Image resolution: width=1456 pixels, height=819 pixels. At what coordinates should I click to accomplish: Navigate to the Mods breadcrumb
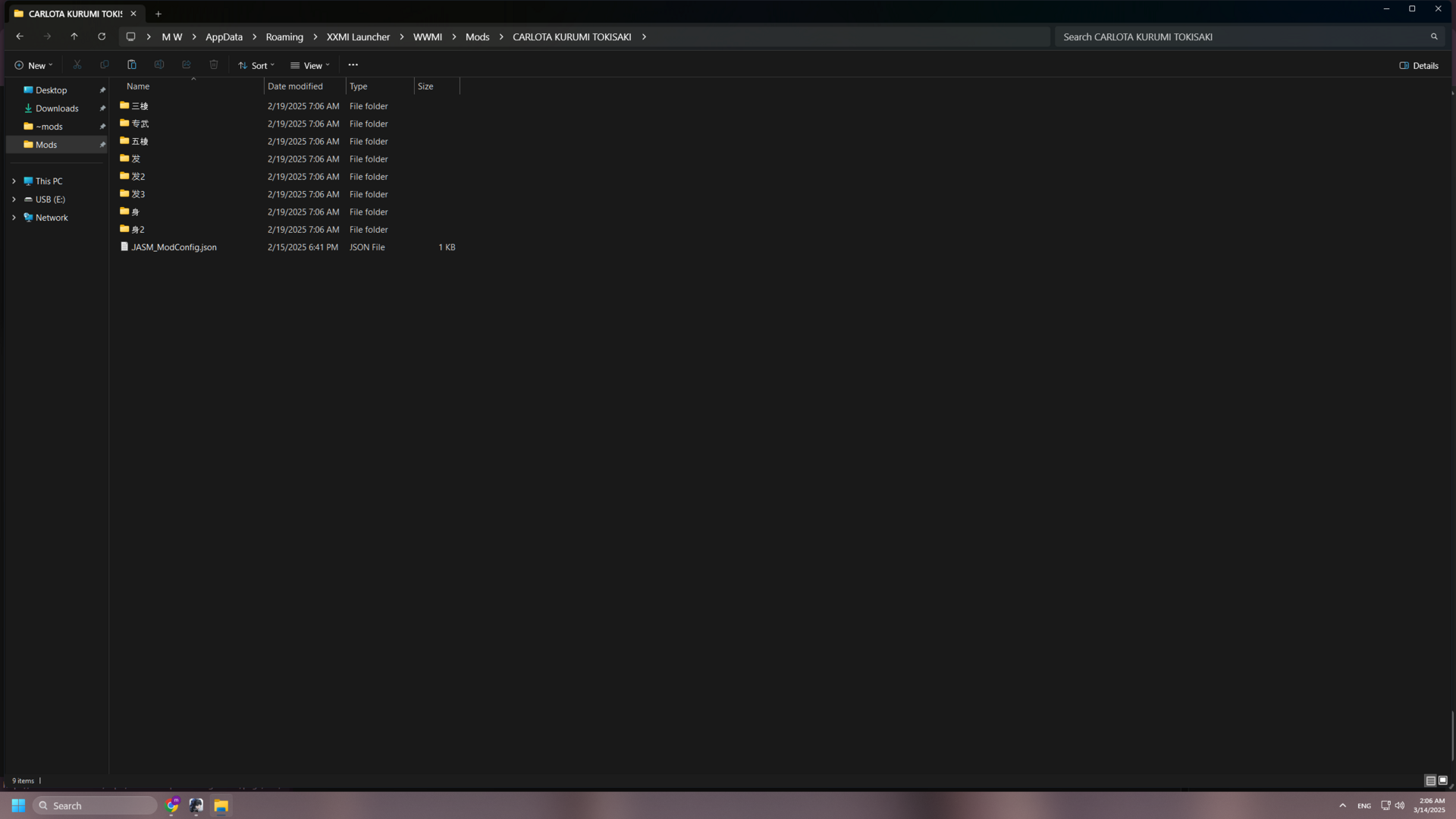pos(477,36)
